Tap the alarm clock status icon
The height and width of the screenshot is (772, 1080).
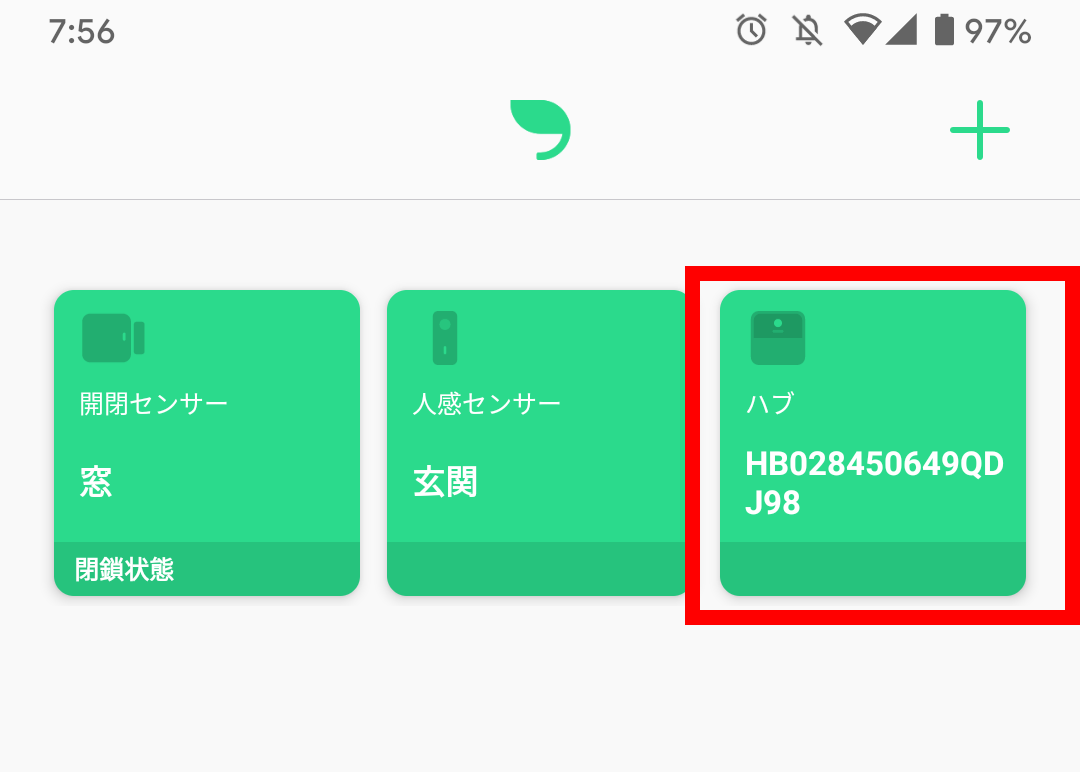click(751, 30)
